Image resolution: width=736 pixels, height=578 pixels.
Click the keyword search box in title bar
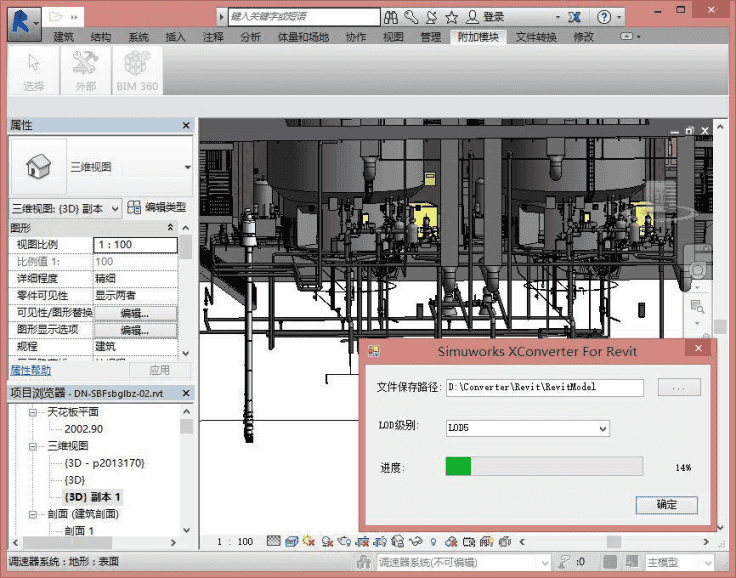pyautogui.click(x=304, y=17)
